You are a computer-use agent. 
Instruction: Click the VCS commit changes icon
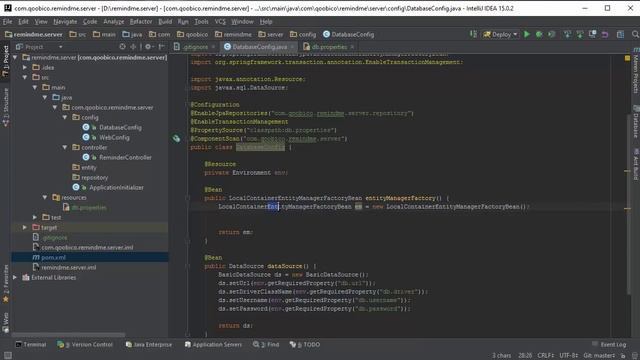(x=580, y=34)
